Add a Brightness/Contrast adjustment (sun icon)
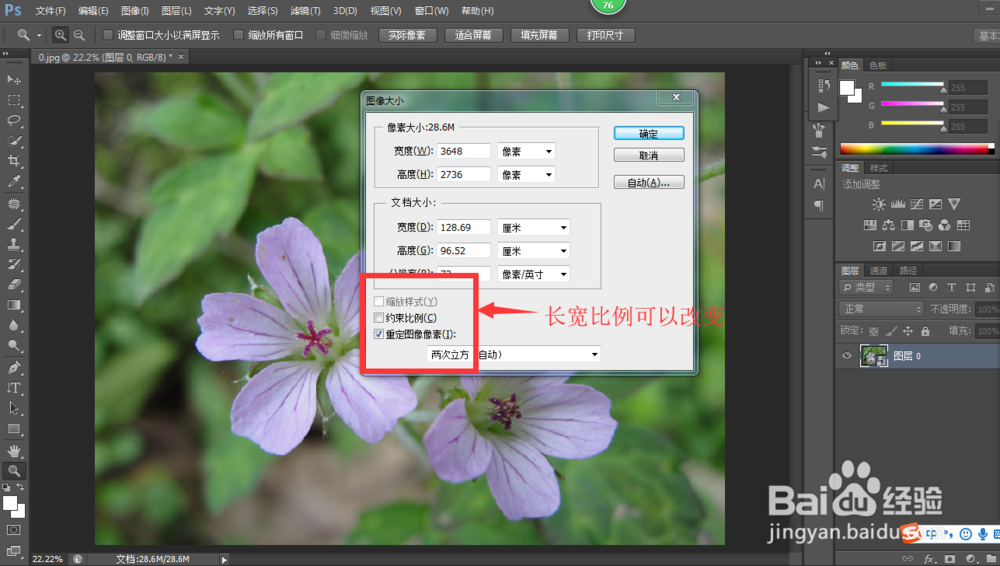 pos(879,204)
